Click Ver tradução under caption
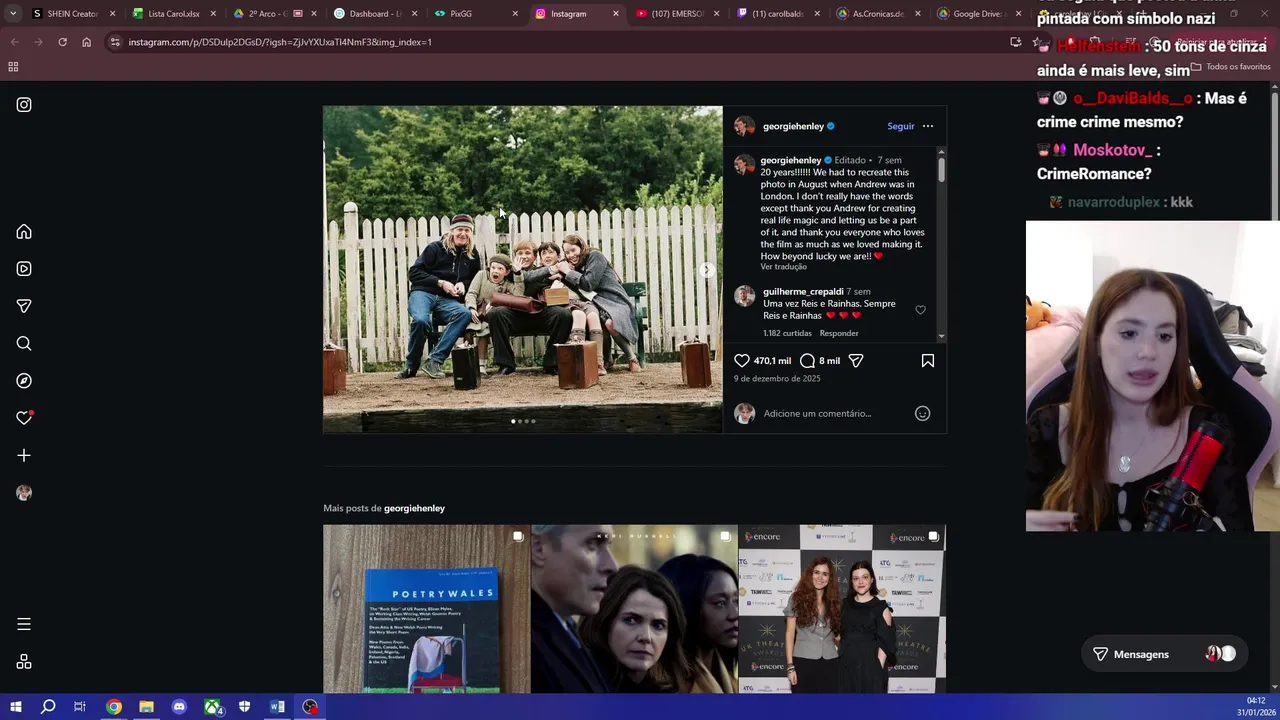This screenshot has height=720, width=1280. tap(783, 267)
